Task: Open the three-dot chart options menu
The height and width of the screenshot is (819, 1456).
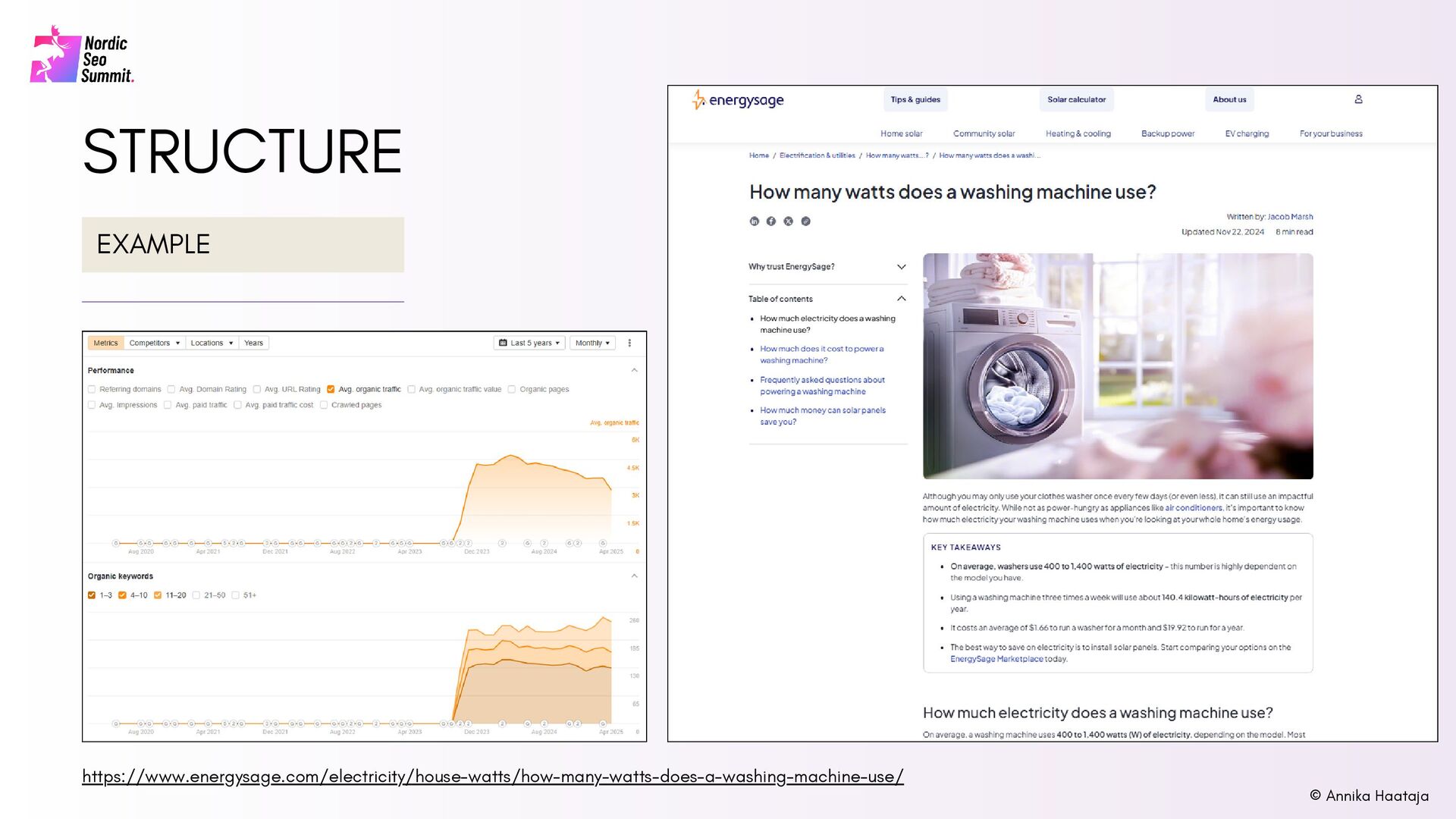Action: pos(629,344)
